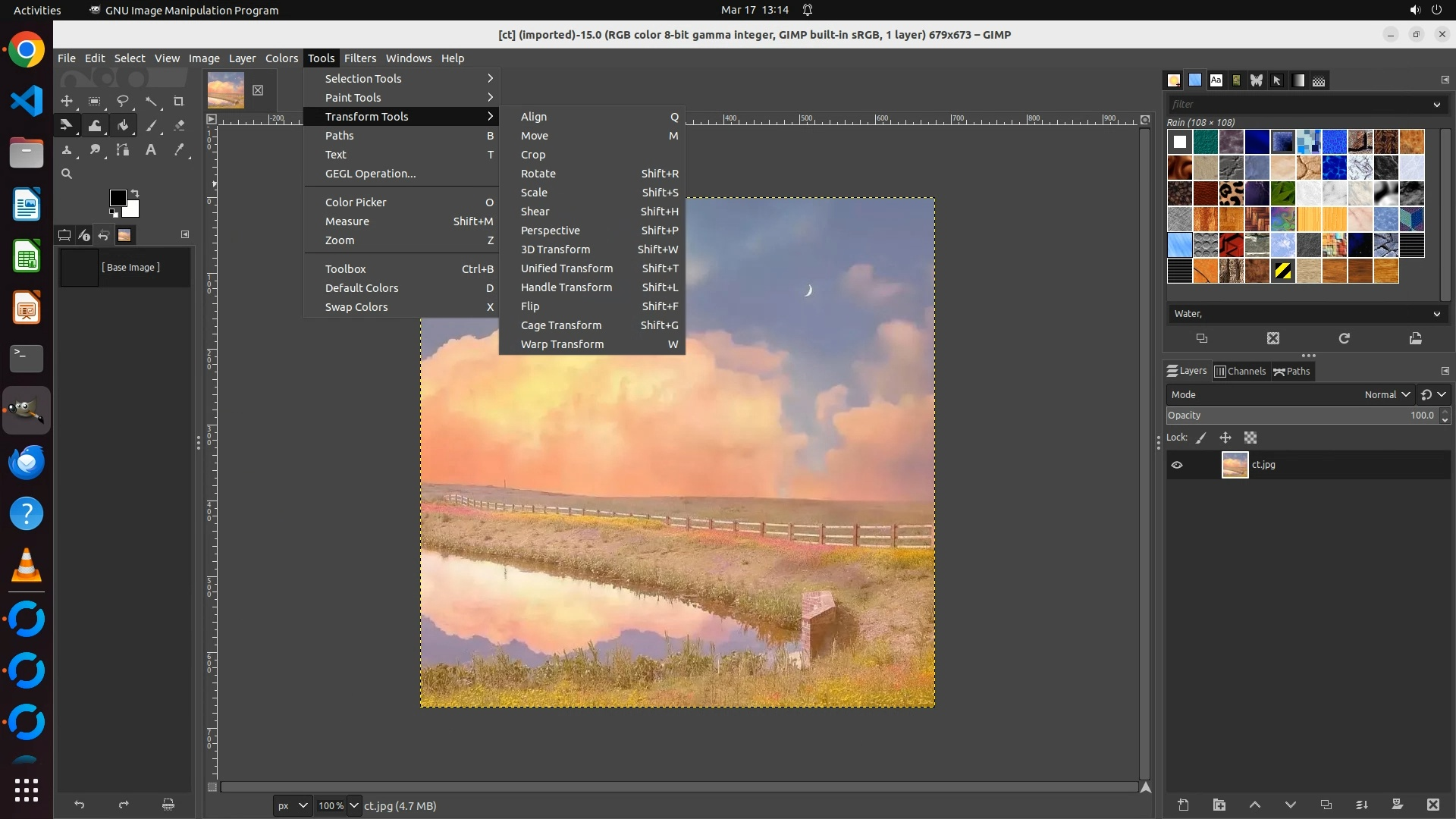Image resolution: width=1456 pixels, height=819 pixels.
Task: Create a new layer button icon
Action: [x=1183, y=805]
